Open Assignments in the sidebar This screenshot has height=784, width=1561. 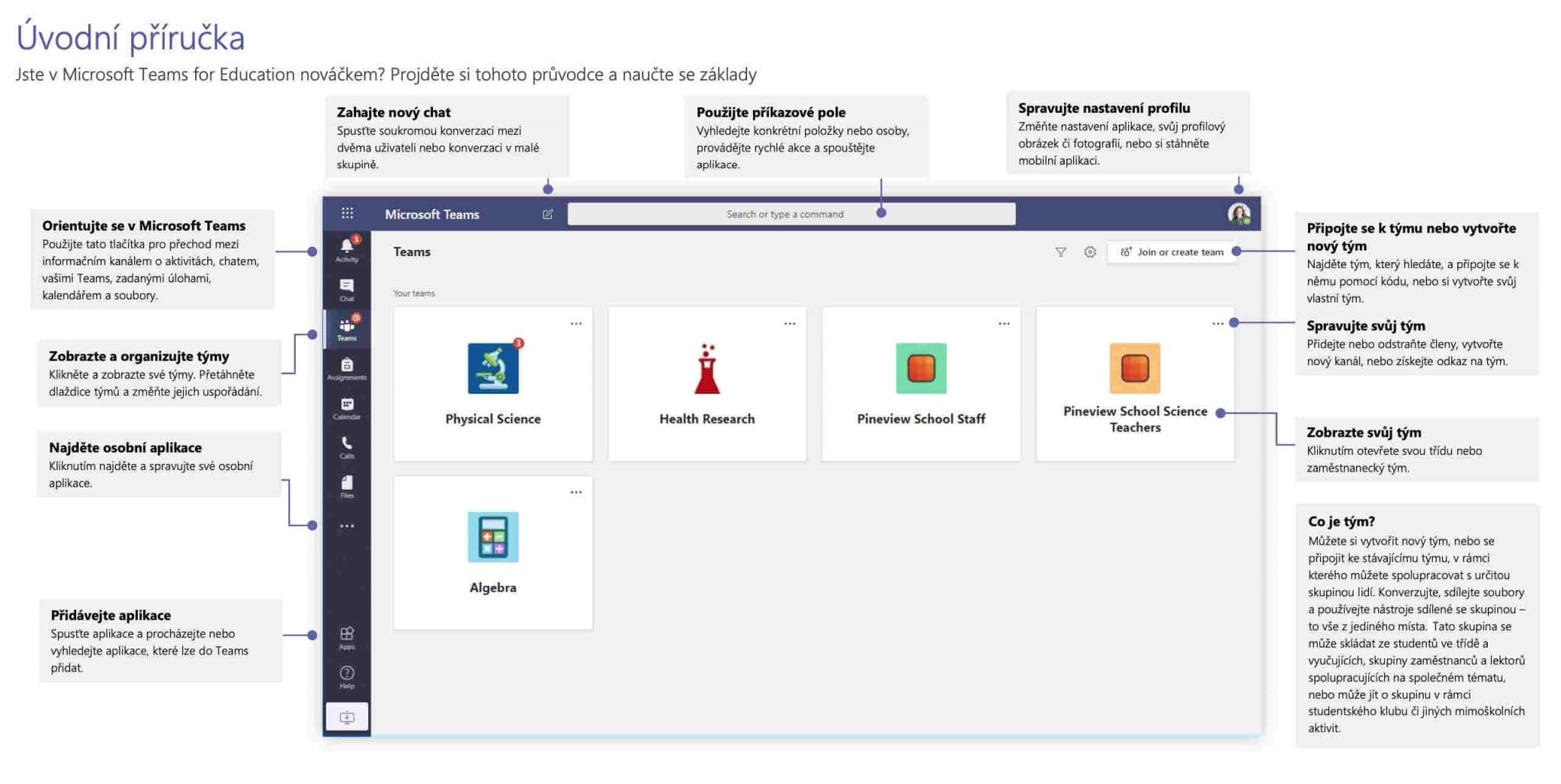(x=347, y=369)
